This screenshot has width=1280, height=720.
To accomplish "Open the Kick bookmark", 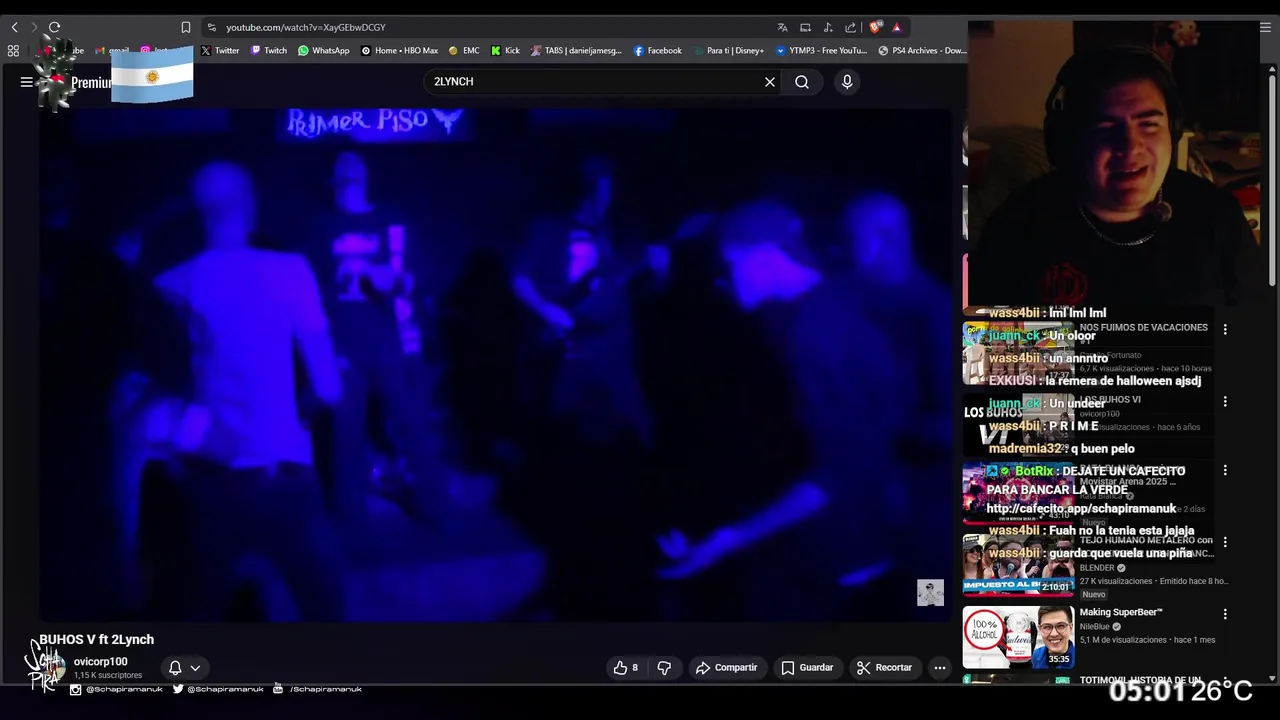I will [505, 50].
